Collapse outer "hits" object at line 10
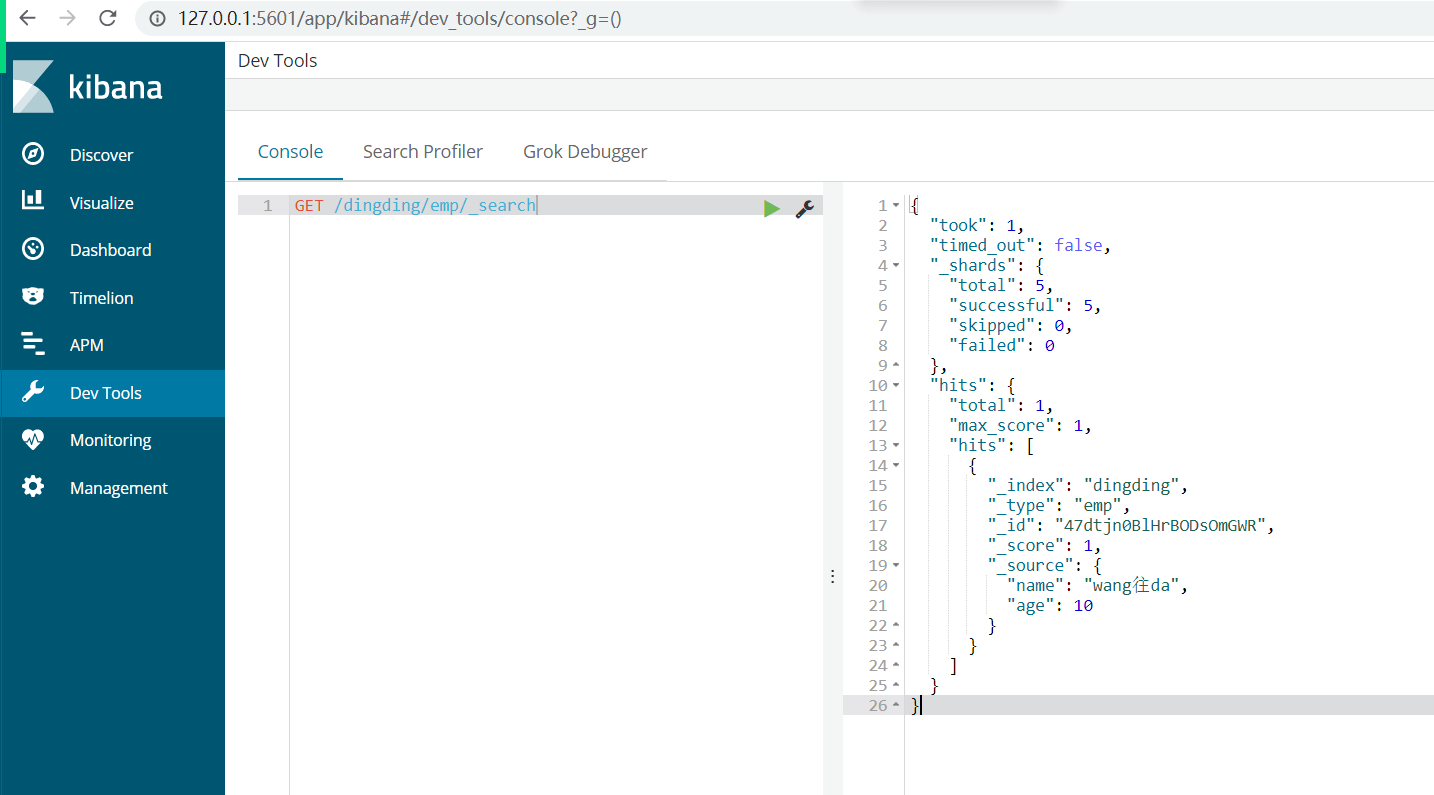The image size is (1434, 795). tap(896, 385)
